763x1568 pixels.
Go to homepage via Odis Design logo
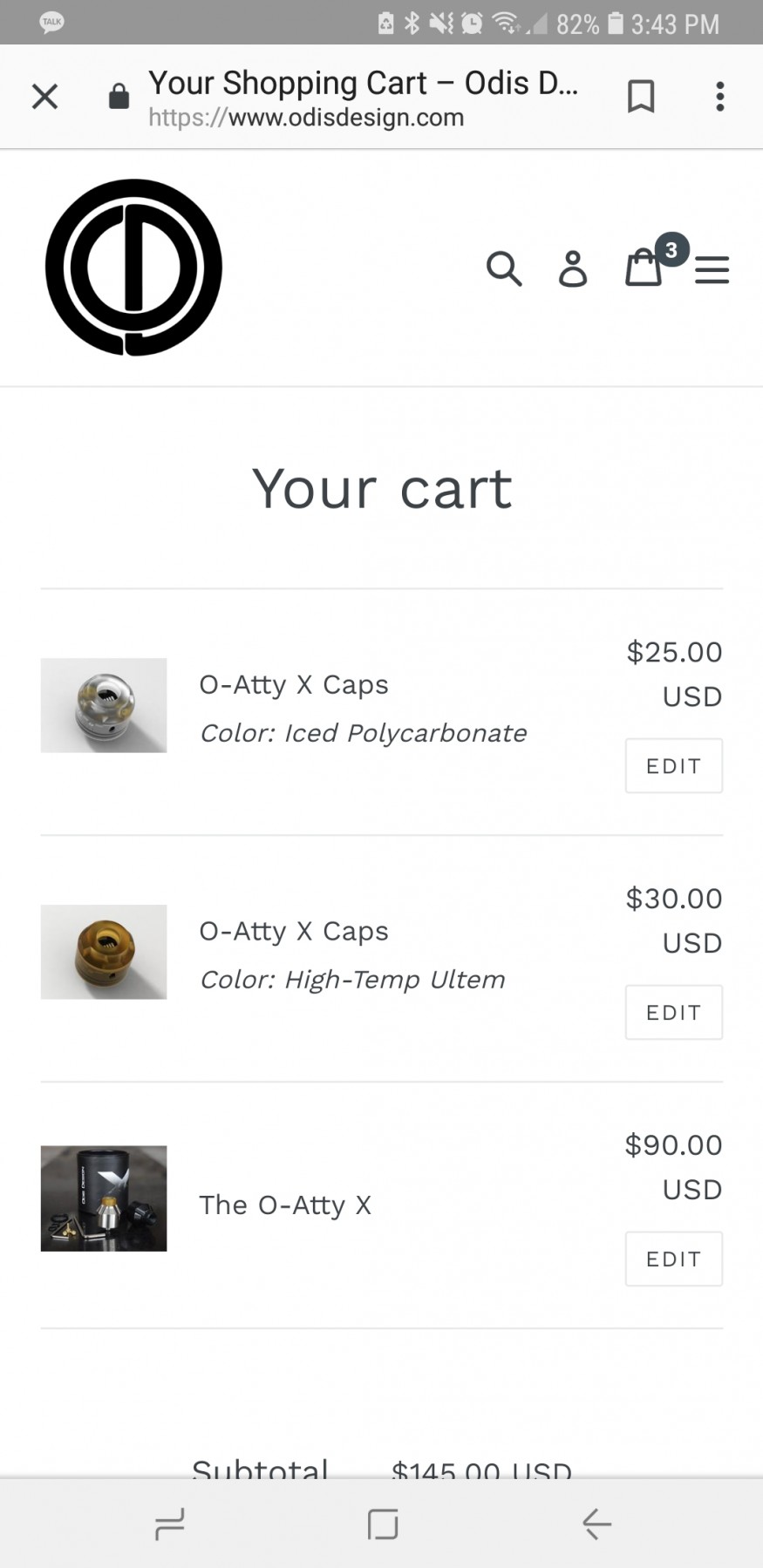133,268
